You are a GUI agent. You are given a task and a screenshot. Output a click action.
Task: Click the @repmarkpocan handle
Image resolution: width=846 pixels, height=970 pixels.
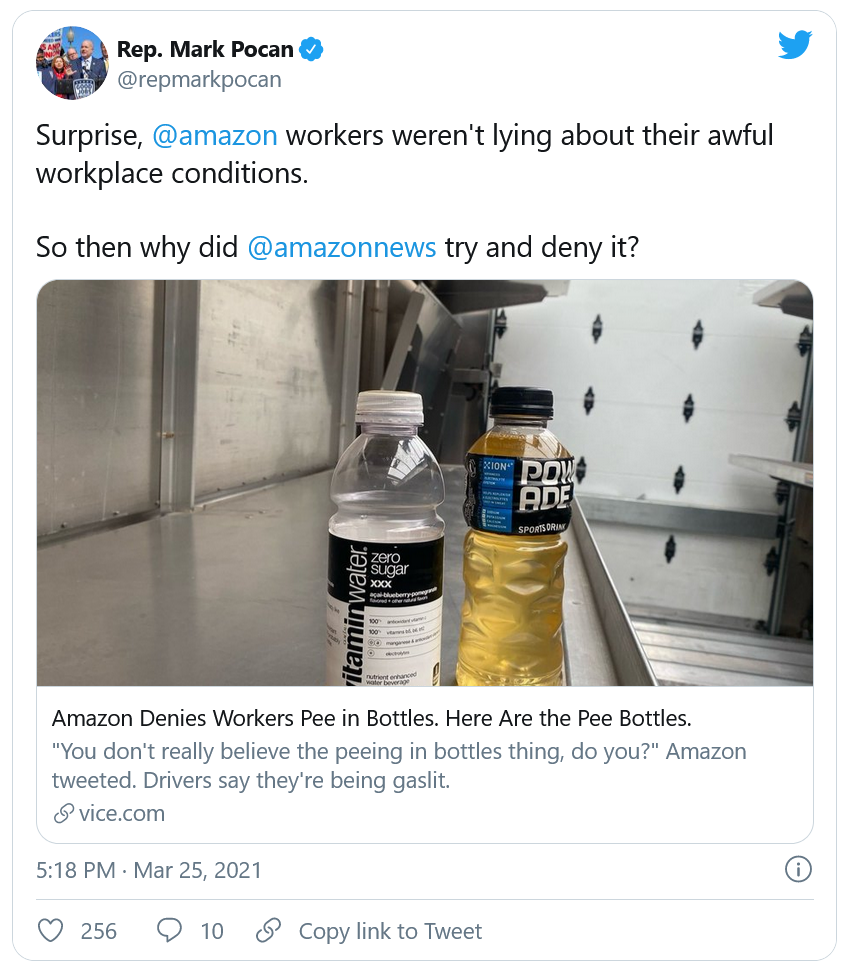[x=199, y=80]
